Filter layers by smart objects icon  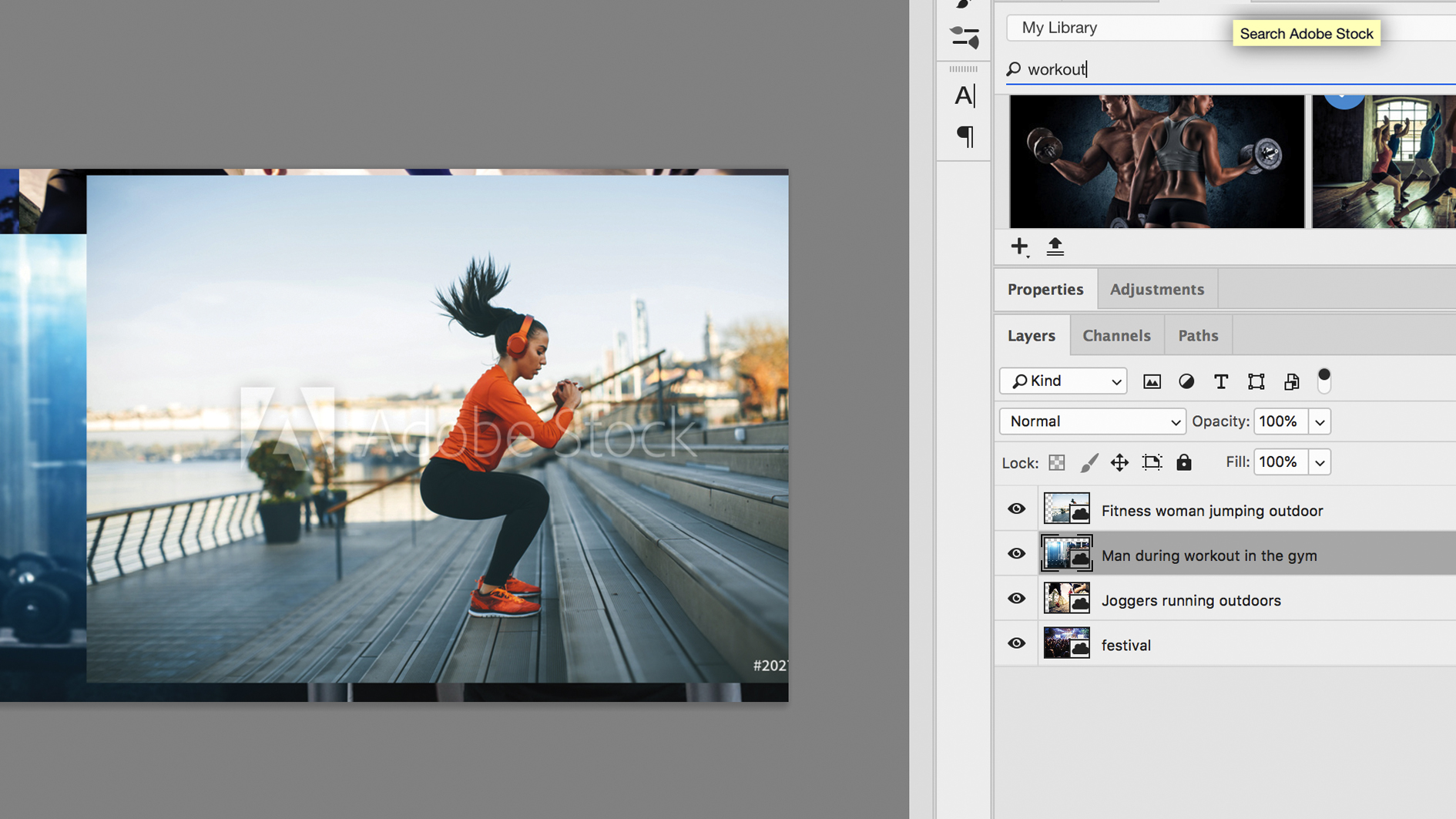click(x=1292, y=381)
